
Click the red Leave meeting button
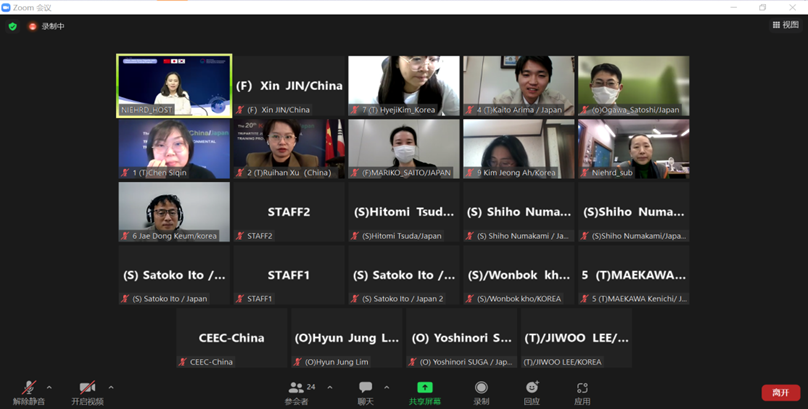click(780, 393)
